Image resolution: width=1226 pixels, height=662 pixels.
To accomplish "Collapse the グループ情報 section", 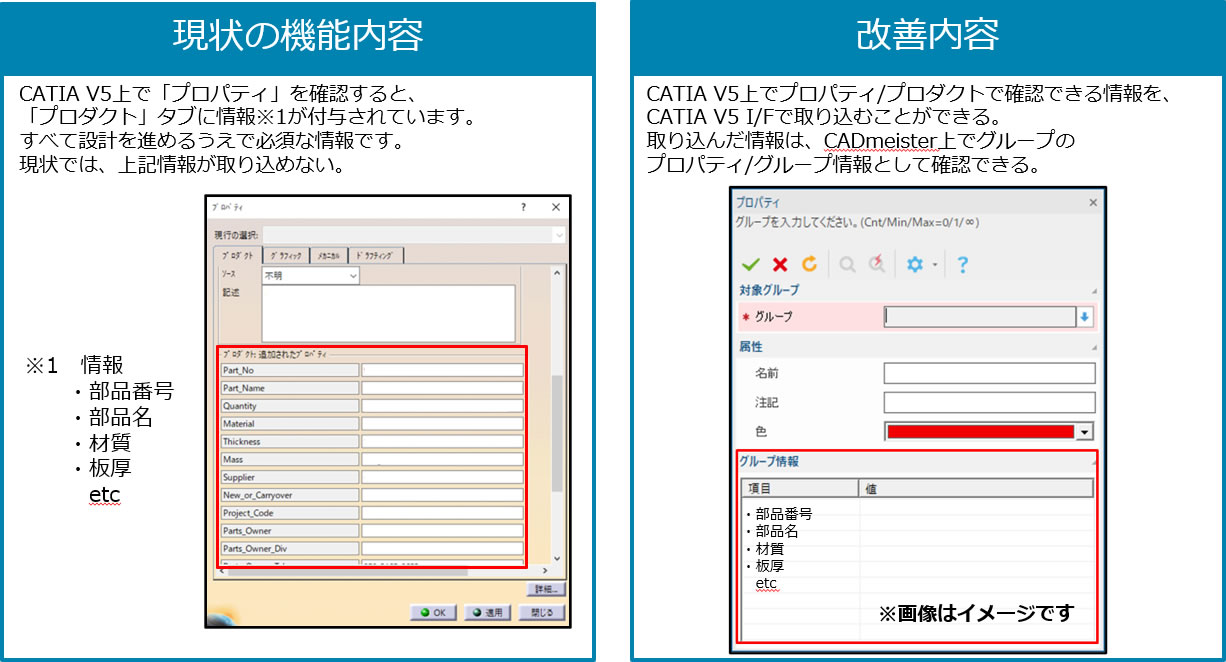I will pos(1093,462).
